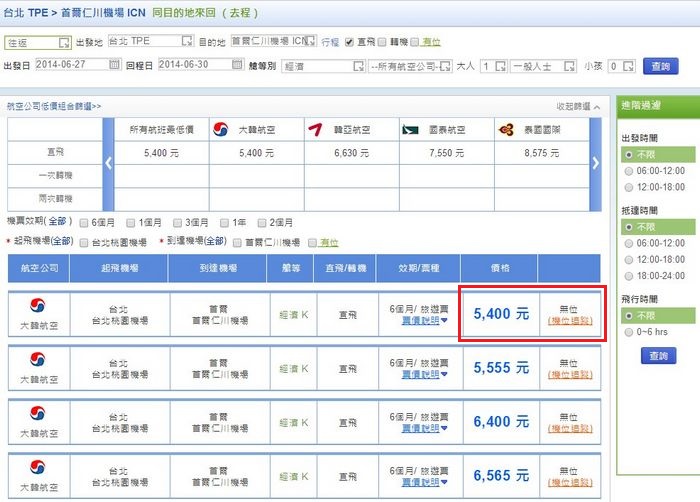Click the Asiana Airlines logo
Viewport: 700px width, 502px height.
tap(316, 129)
